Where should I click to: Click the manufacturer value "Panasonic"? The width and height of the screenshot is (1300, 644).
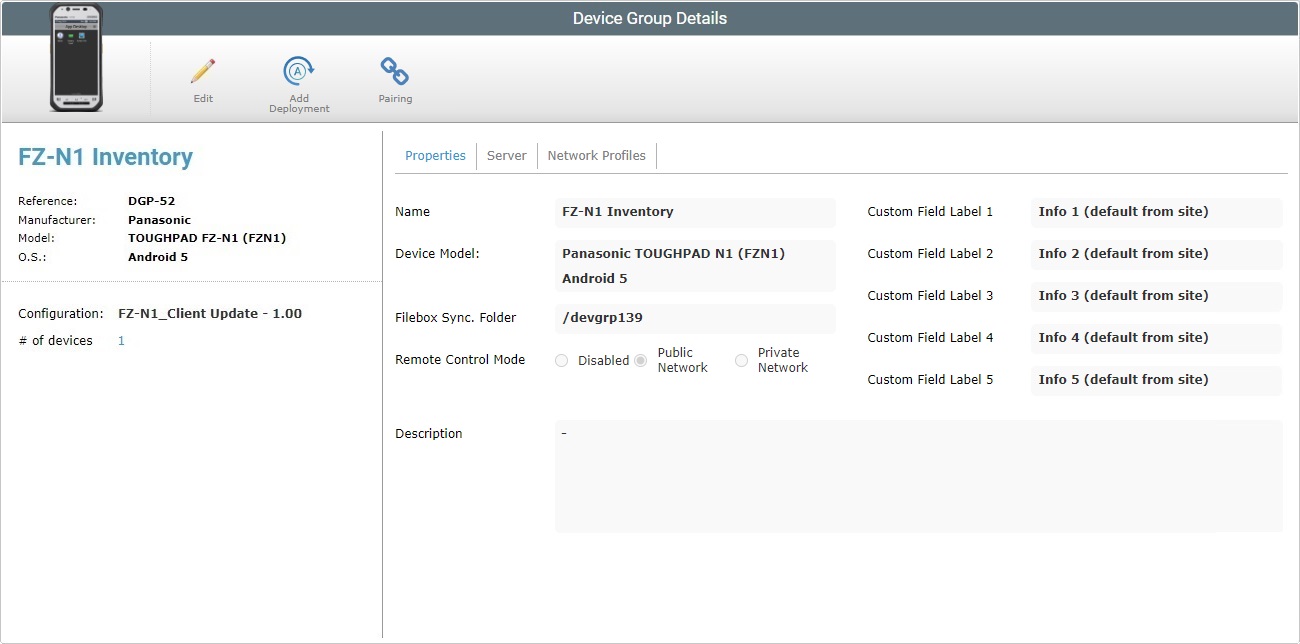(159, 220)
